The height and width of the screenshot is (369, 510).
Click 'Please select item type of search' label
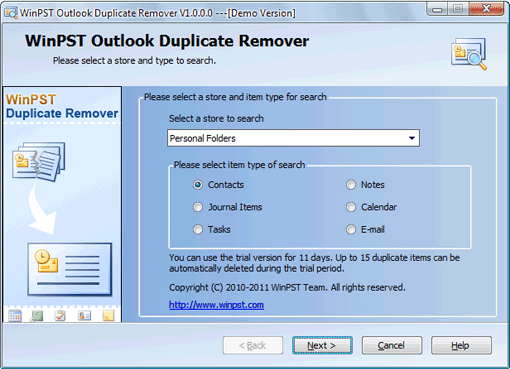[x=239, y=165]
